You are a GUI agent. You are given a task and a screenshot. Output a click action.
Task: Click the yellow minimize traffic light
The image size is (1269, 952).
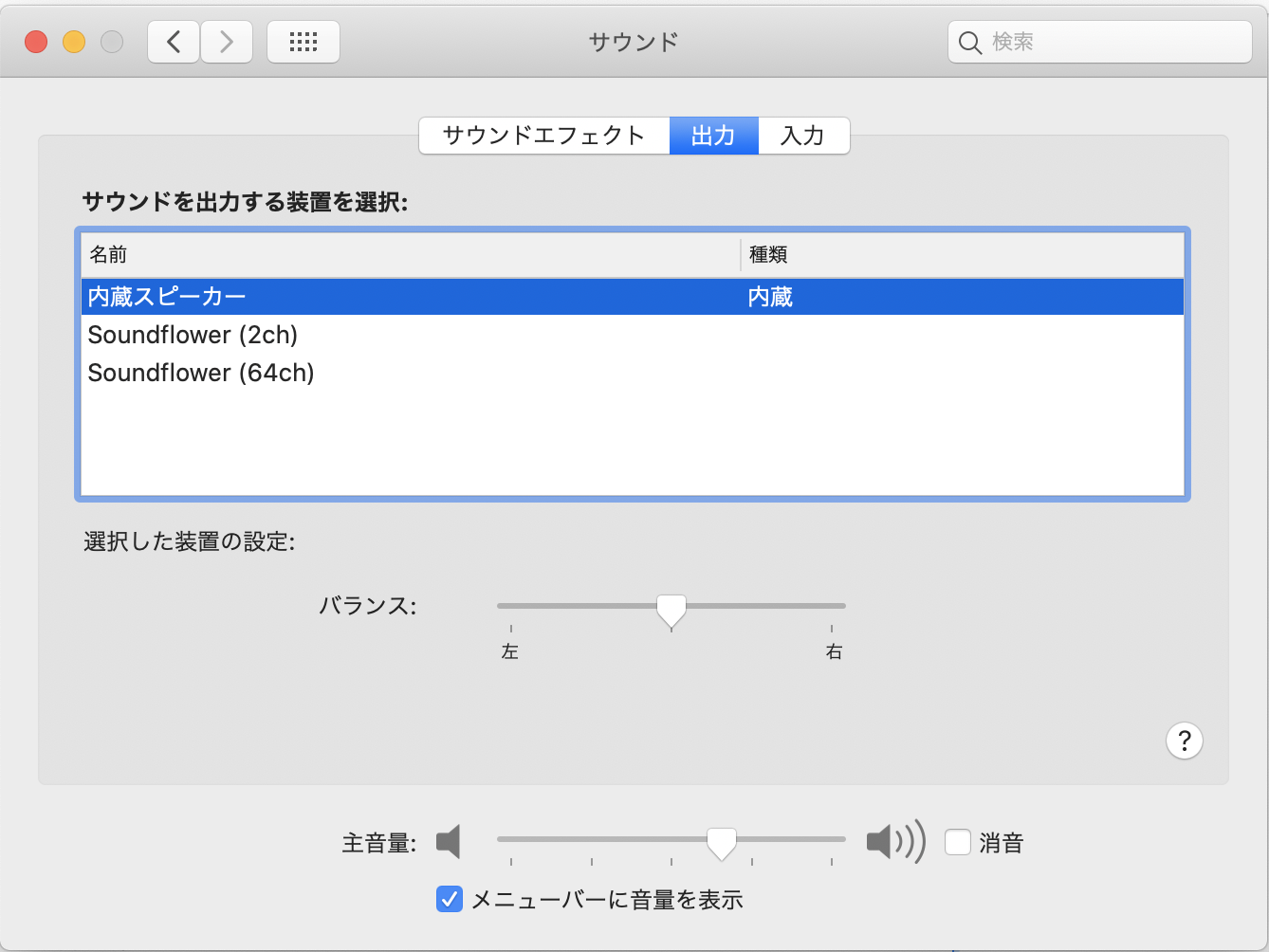pos(73,42)
